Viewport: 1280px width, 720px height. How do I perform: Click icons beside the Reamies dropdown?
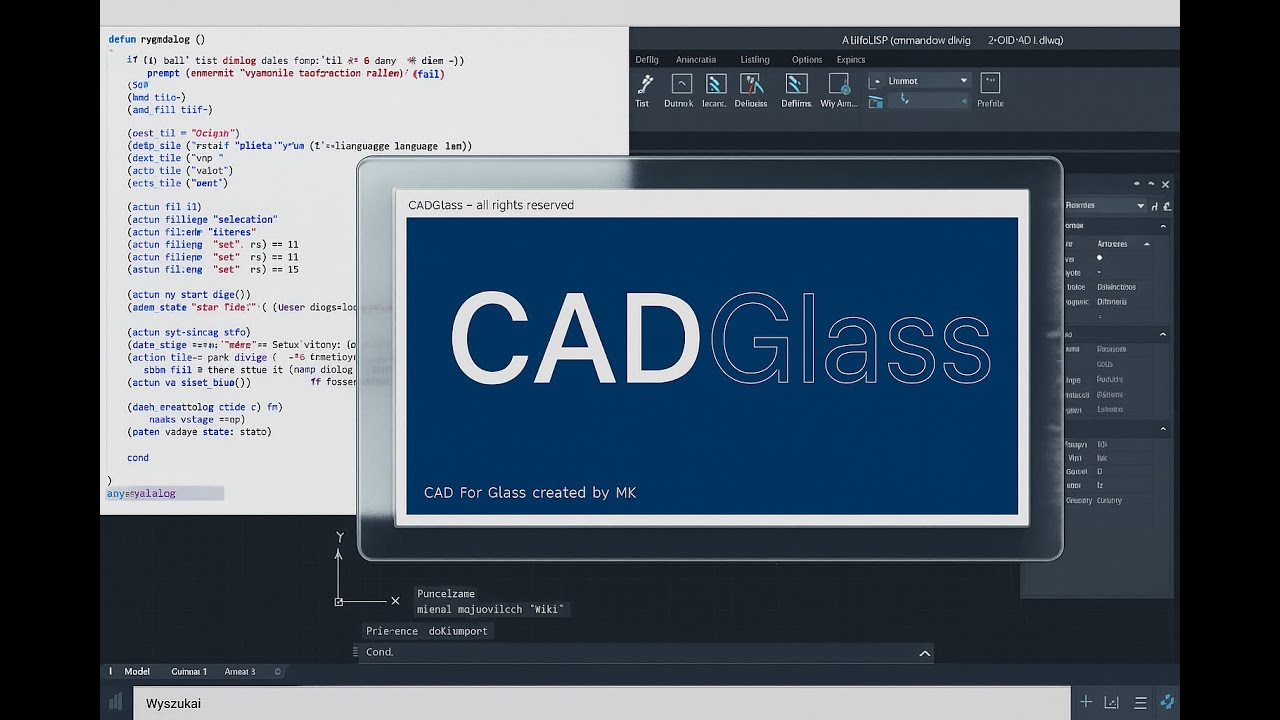coord(1161,206)
